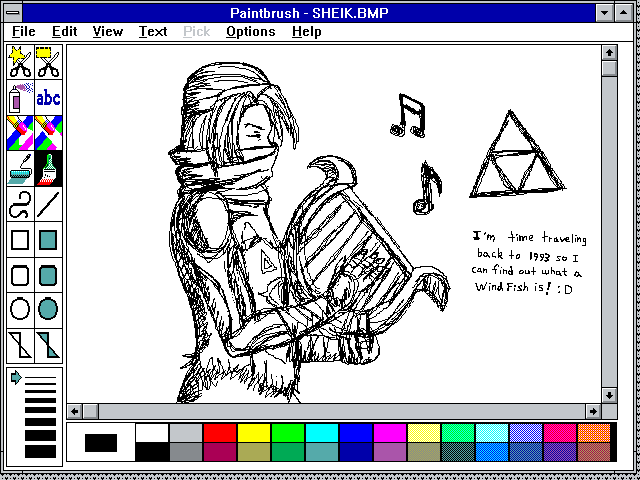Pick the dark gray color swatch

coord(186,452)
